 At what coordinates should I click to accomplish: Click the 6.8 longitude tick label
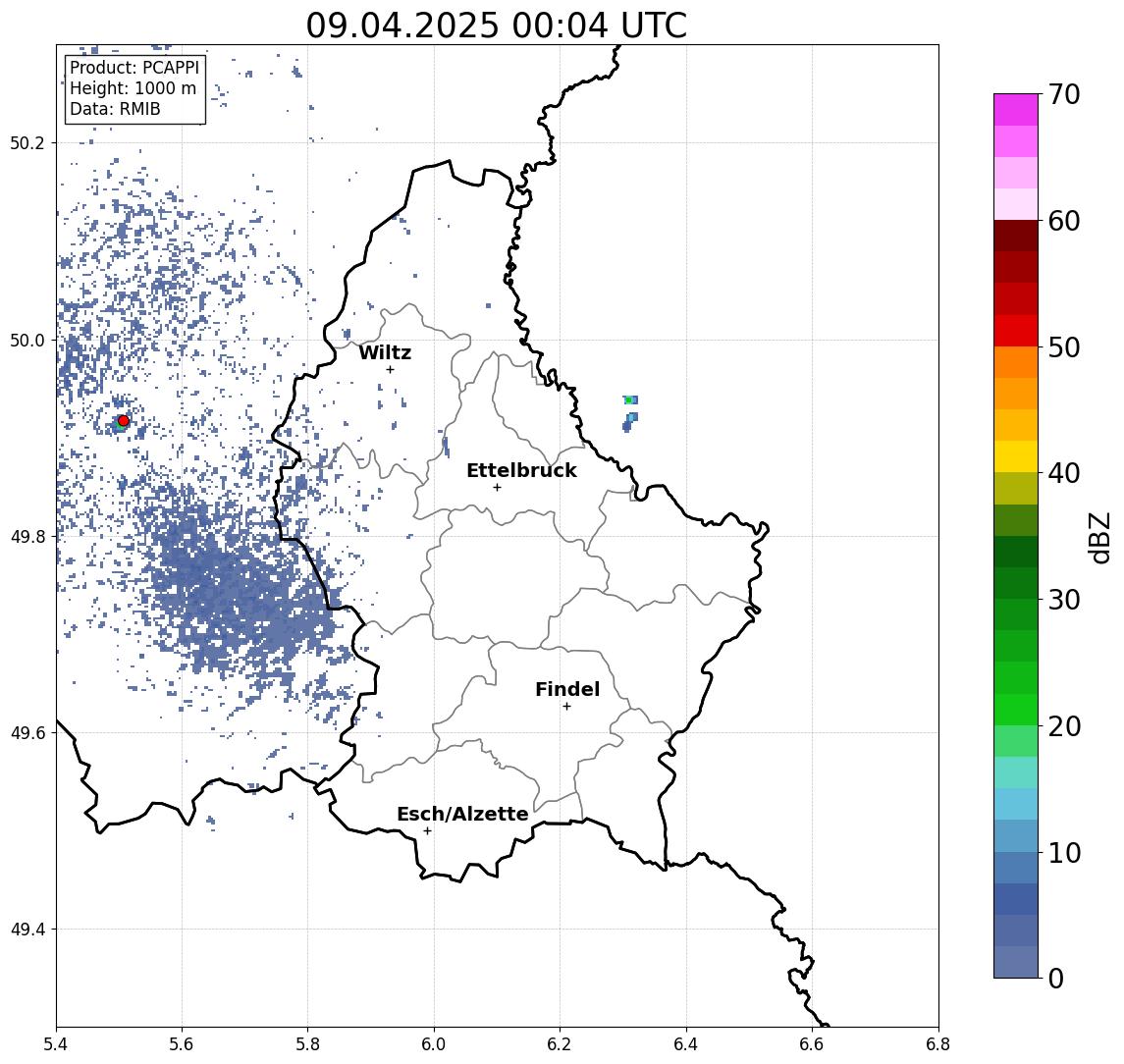[938, 1044]
